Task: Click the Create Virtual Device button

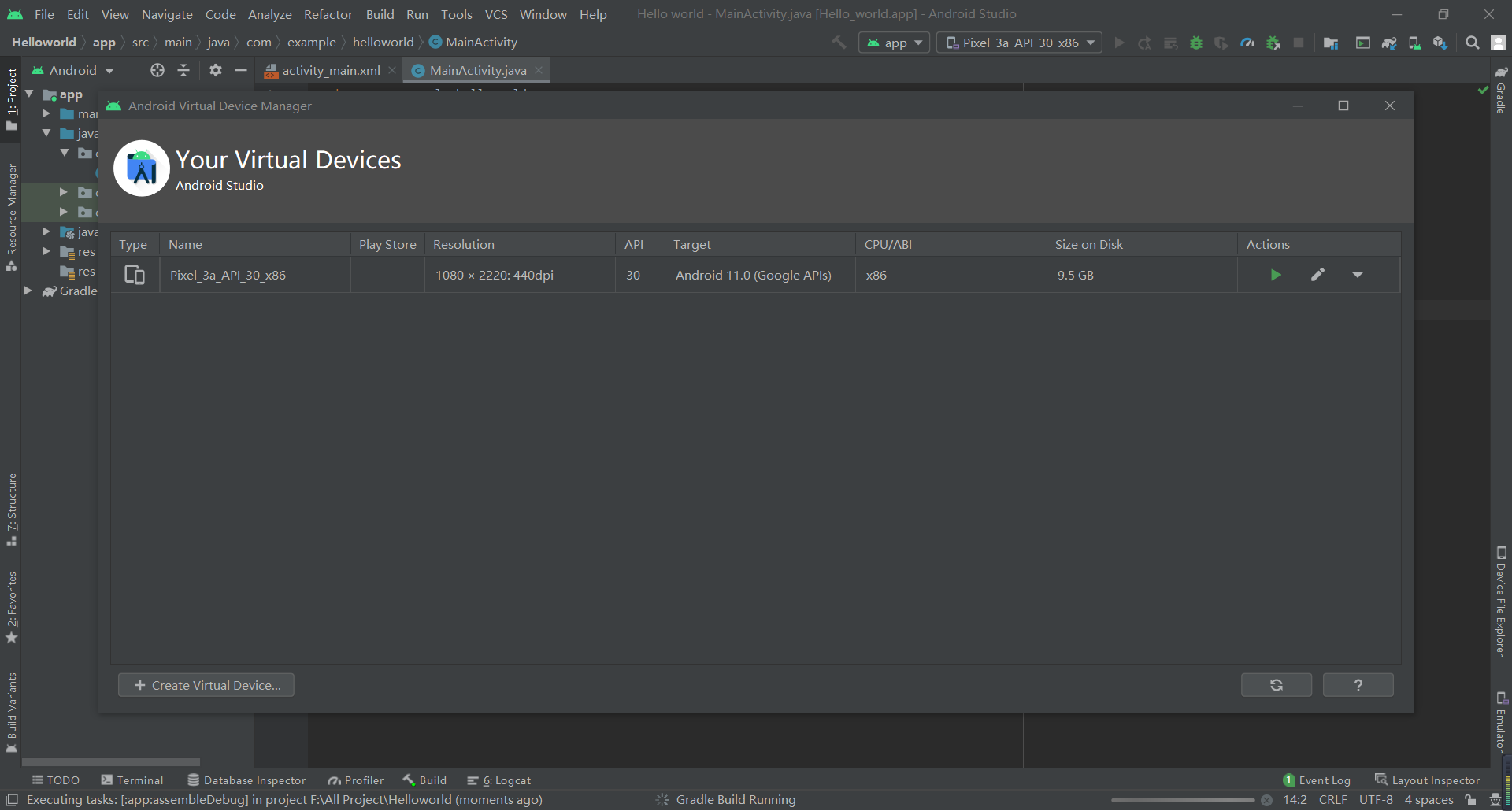Action: click(x=206, y=685)
